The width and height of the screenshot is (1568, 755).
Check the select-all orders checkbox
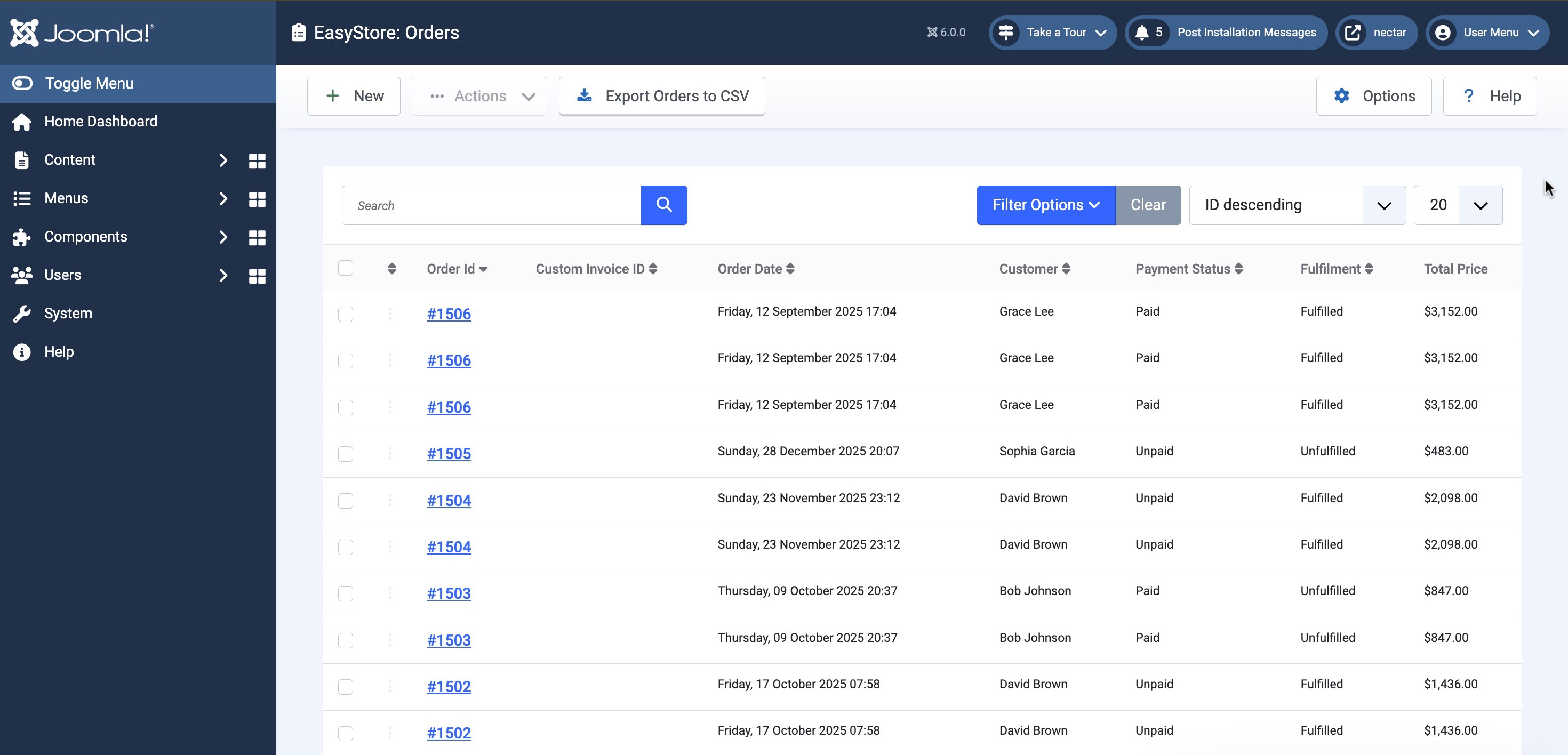coord(345,268)
